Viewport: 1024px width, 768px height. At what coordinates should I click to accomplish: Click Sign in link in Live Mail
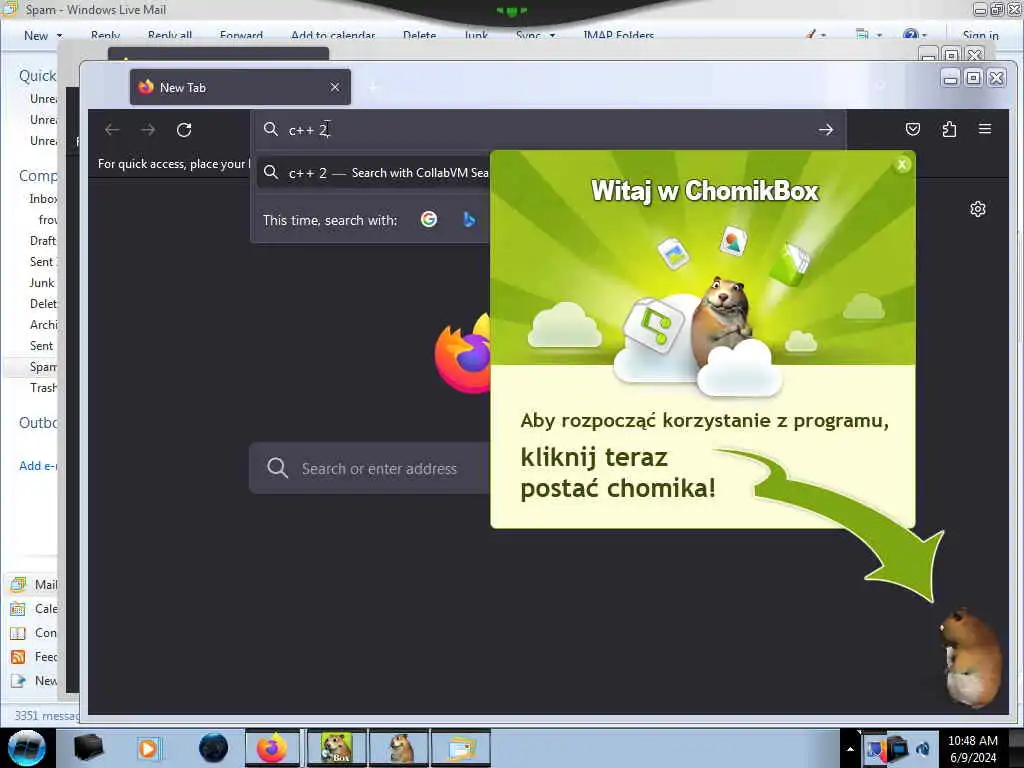[x=980, y=35]
